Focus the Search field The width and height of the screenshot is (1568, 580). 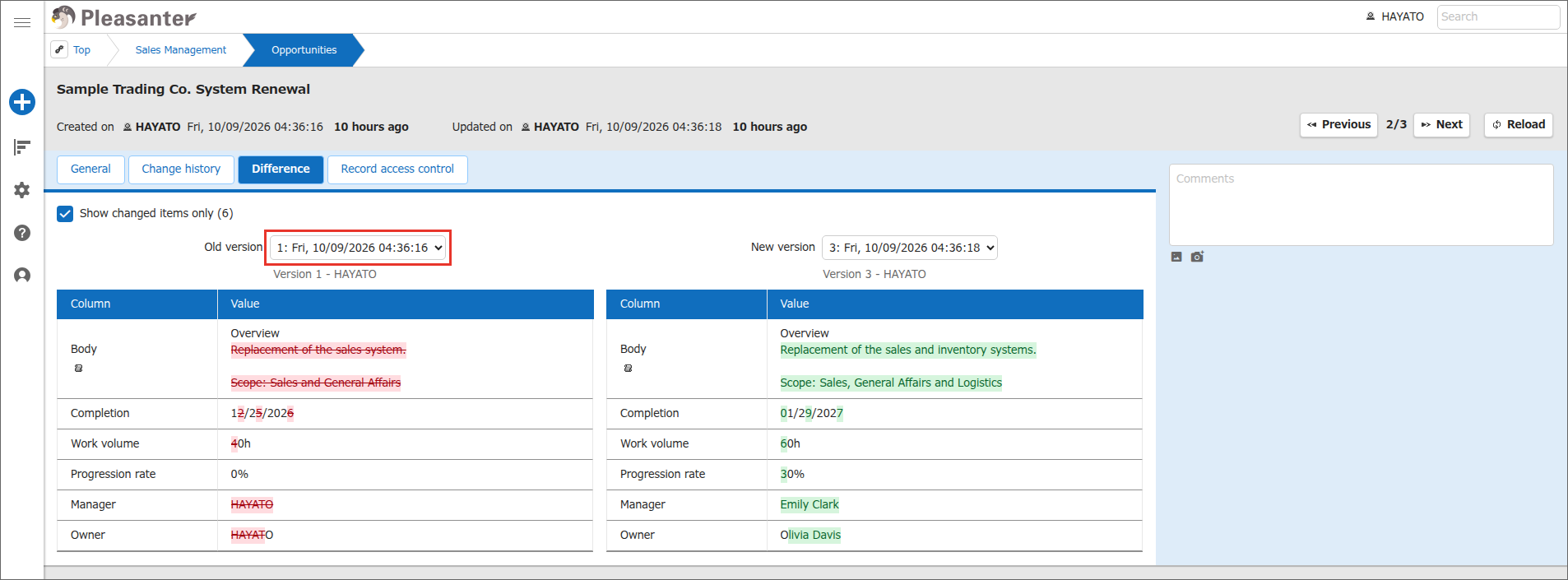tap(1498, 17)
